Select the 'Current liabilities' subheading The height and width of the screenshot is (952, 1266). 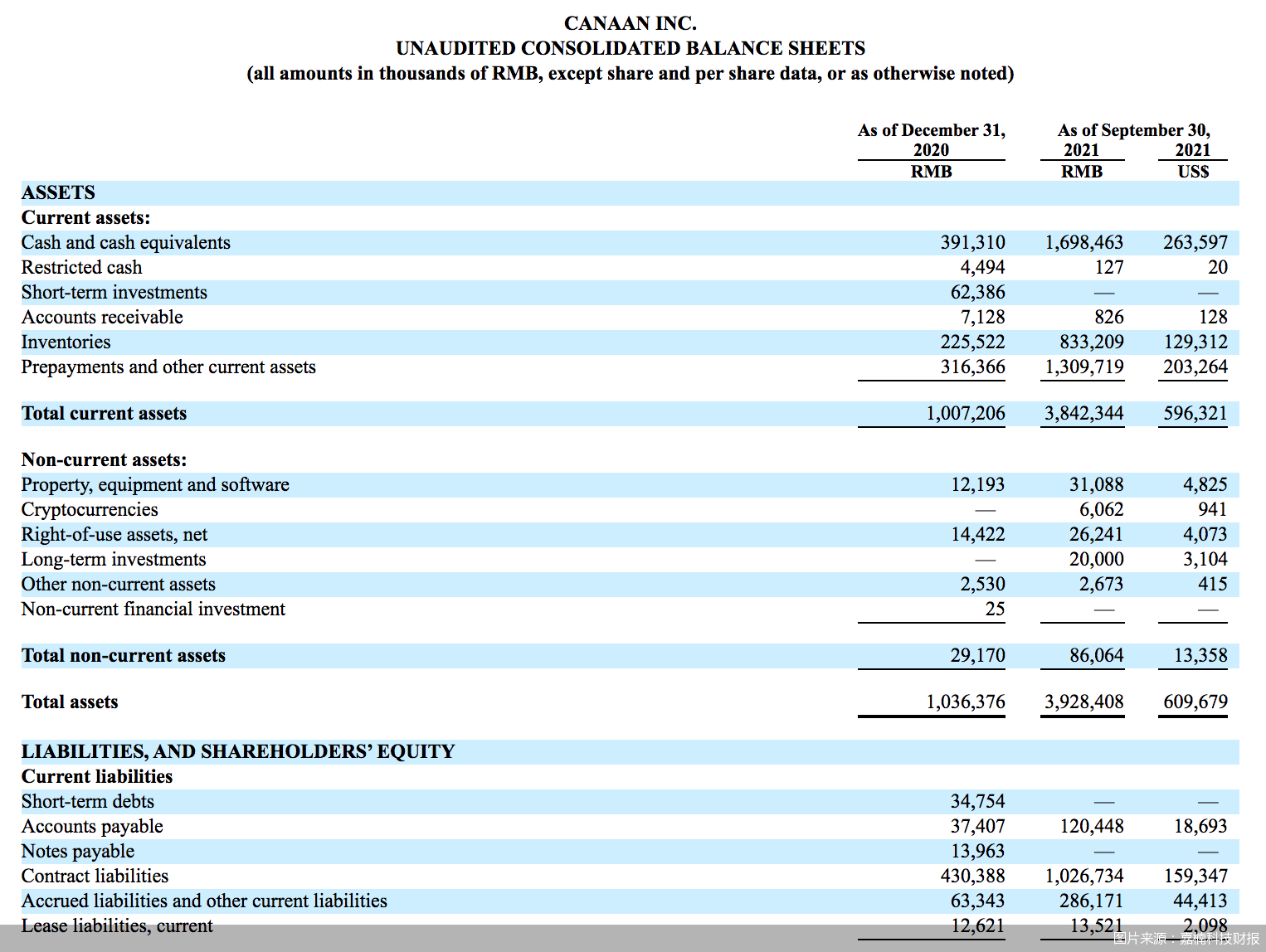[x=97, y=776]
